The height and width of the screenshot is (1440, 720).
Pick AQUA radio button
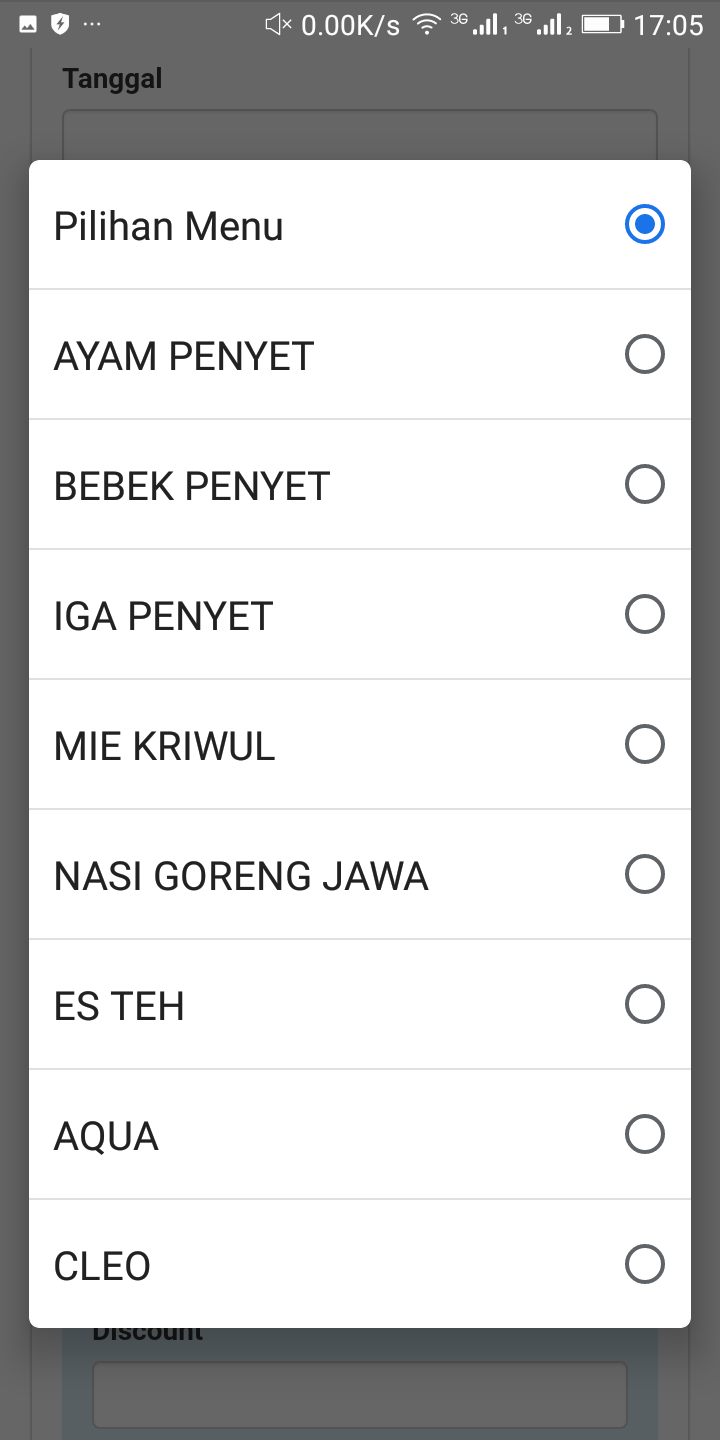click(x=644, y=1134)
